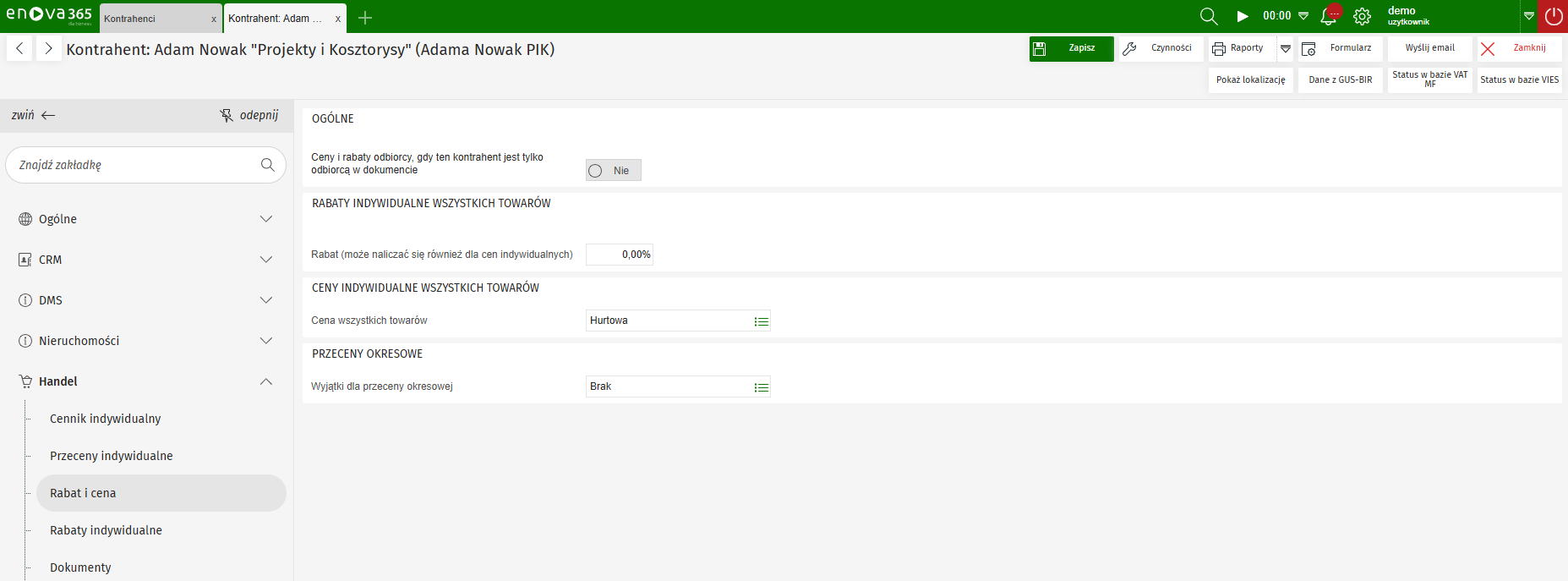
Task: Go to previous record arrow
Action: pyautogui.click(x=19, y=48)
